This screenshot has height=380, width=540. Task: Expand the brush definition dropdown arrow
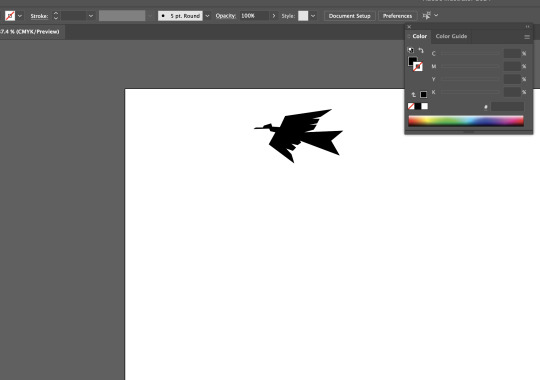click(207, 16)
